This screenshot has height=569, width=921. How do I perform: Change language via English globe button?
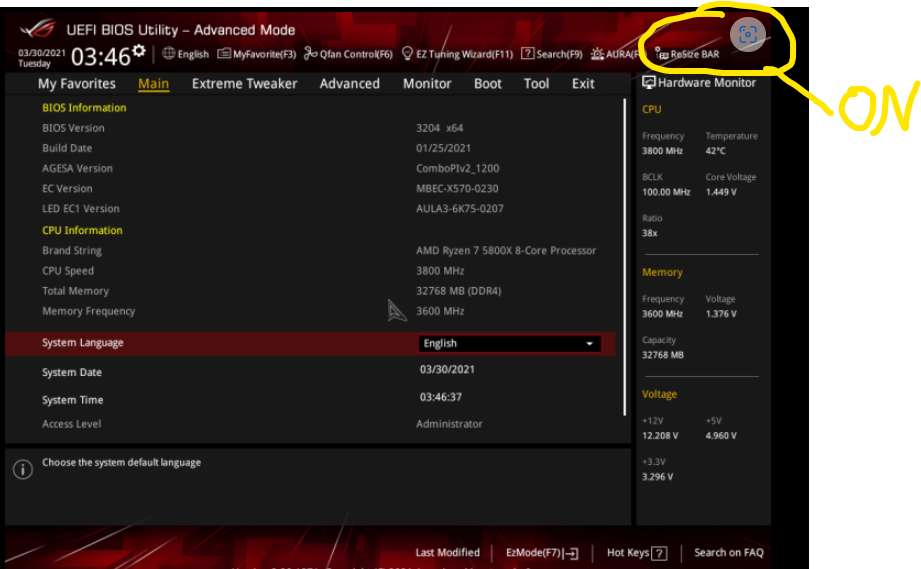coord(186,54)
